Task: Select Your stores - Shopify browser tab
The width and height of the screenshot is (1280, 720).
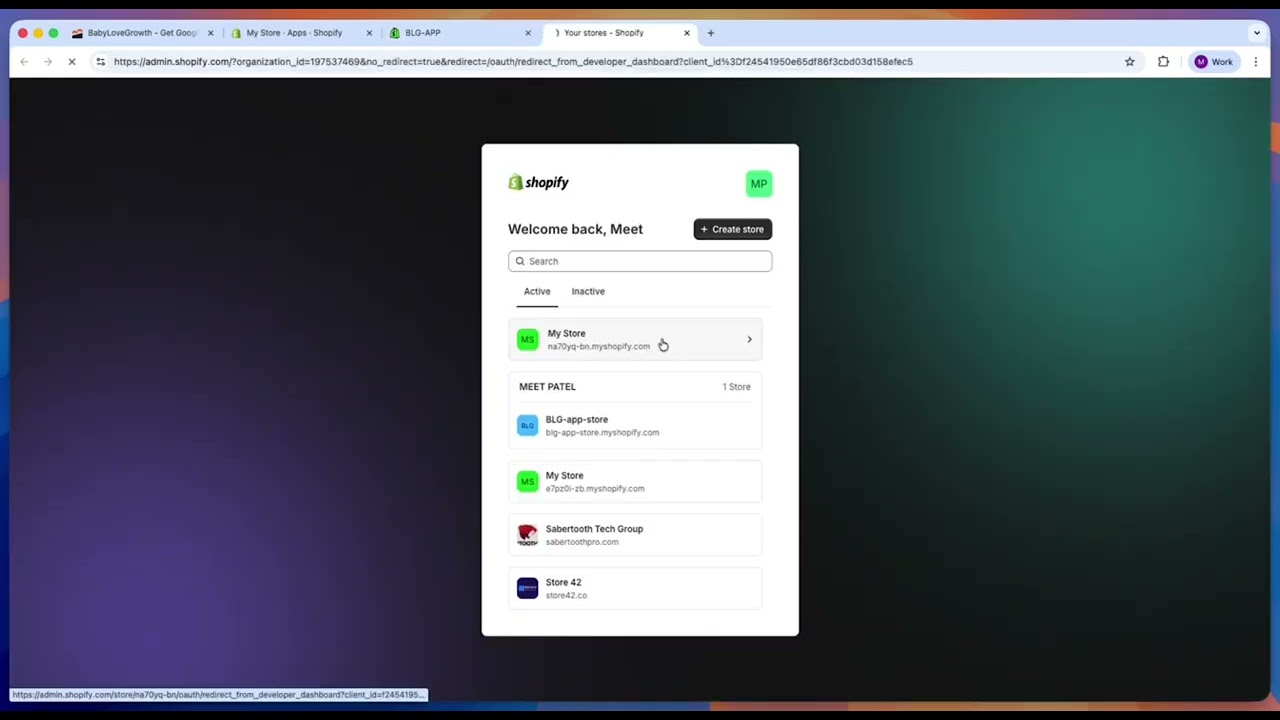Action: pyautogui.click(x=620, y=33)
